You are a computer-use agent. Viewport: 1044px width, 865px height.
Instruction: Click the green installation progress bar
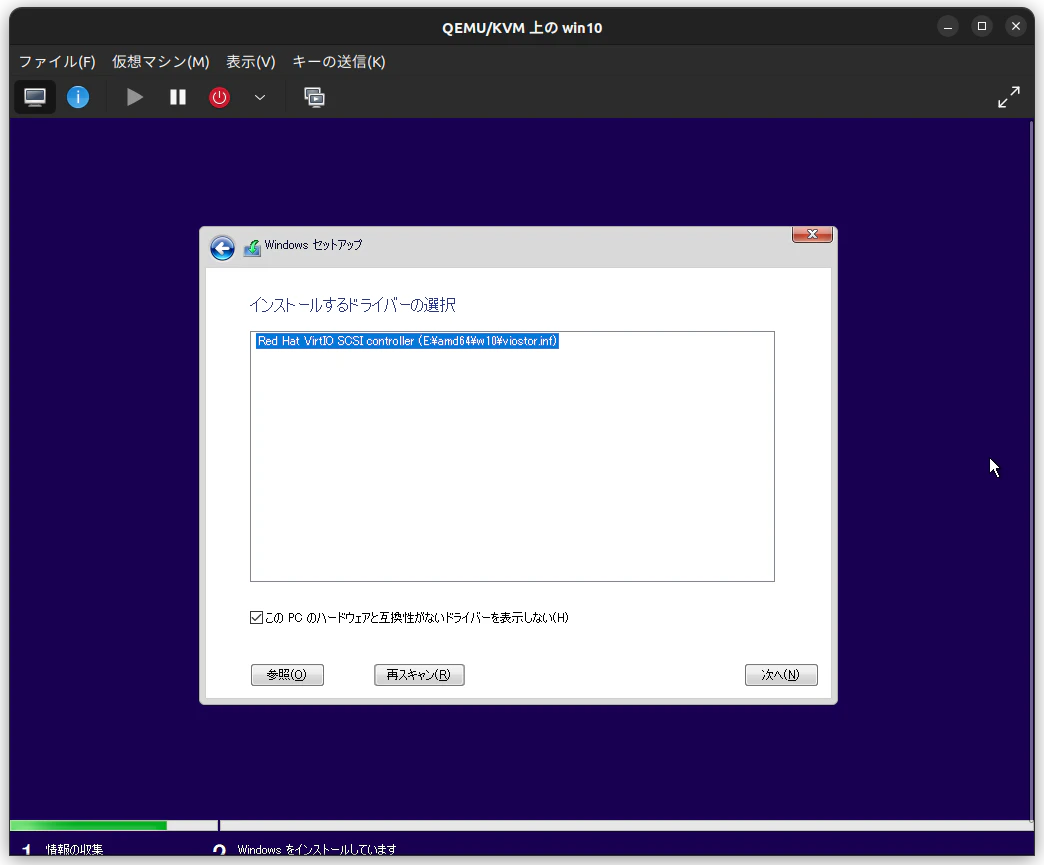(x=88, y=826)
